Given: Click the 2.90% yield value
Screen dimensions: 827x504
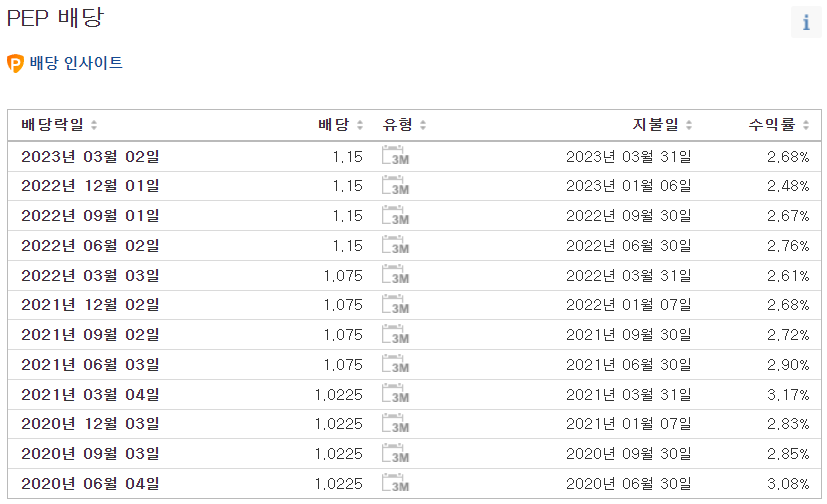Looking at the screenshot, I should (788, 365).
